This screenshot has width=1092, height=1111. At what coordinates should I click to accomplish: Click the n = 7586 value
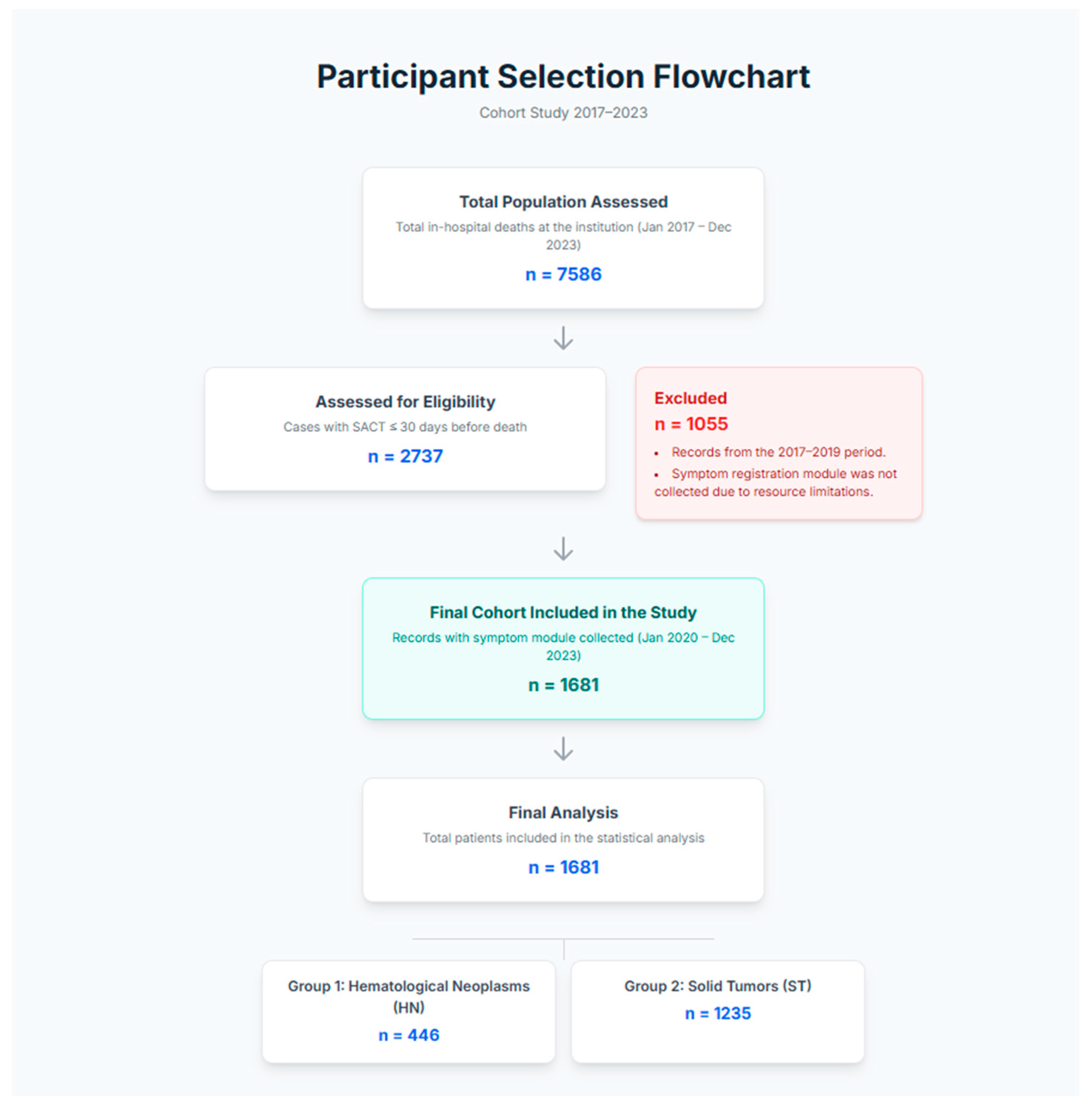(x=563, y=274)
